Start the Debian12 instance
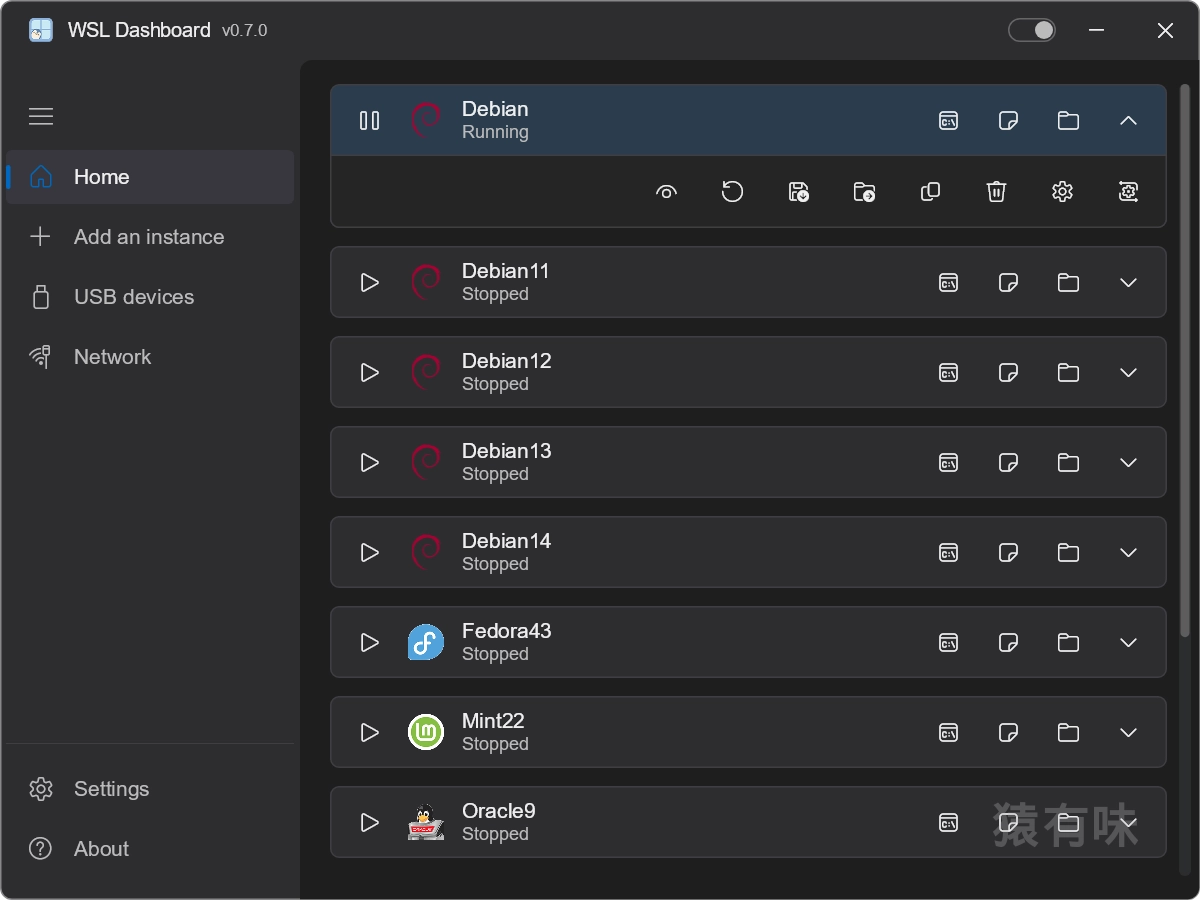 click(369, 372)
